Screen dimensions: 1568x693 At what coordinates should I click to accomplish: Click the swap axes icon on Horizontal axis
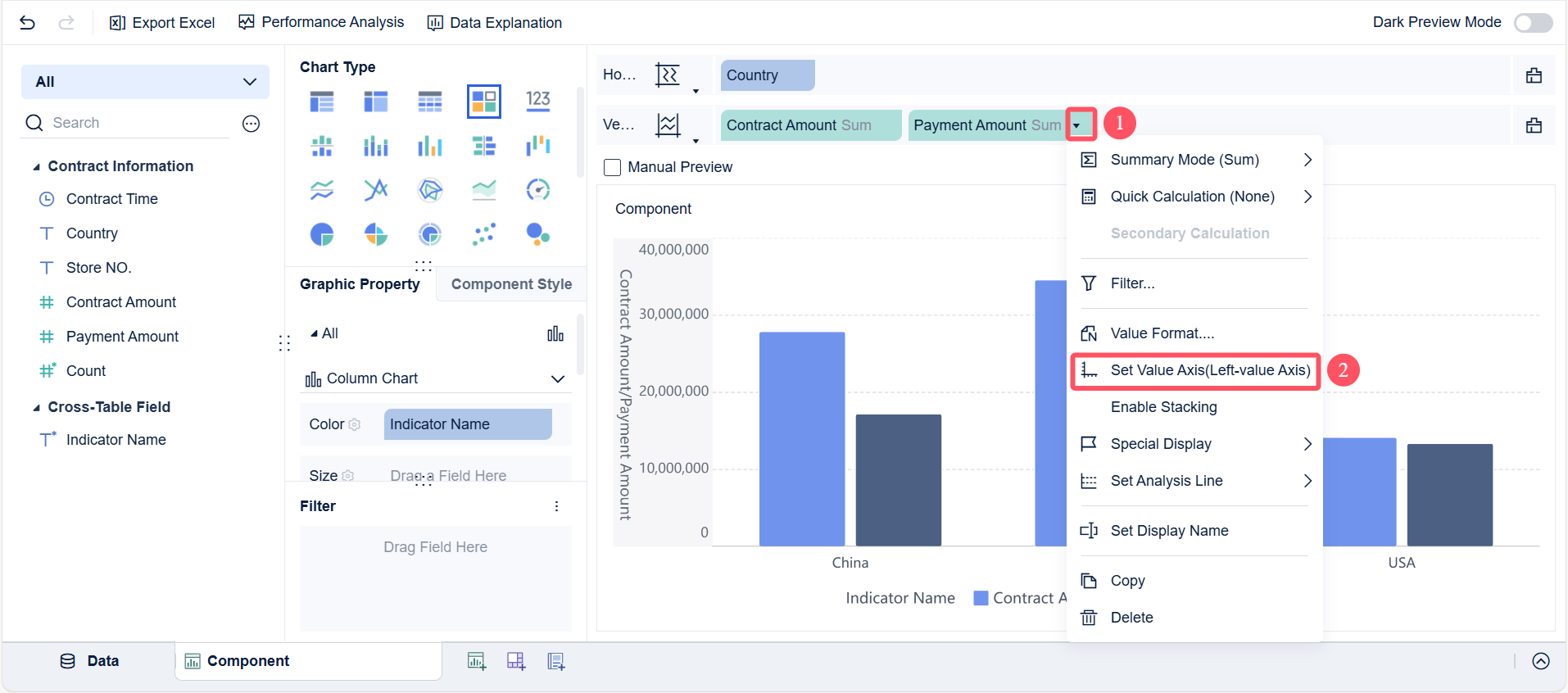pos(668,75)
